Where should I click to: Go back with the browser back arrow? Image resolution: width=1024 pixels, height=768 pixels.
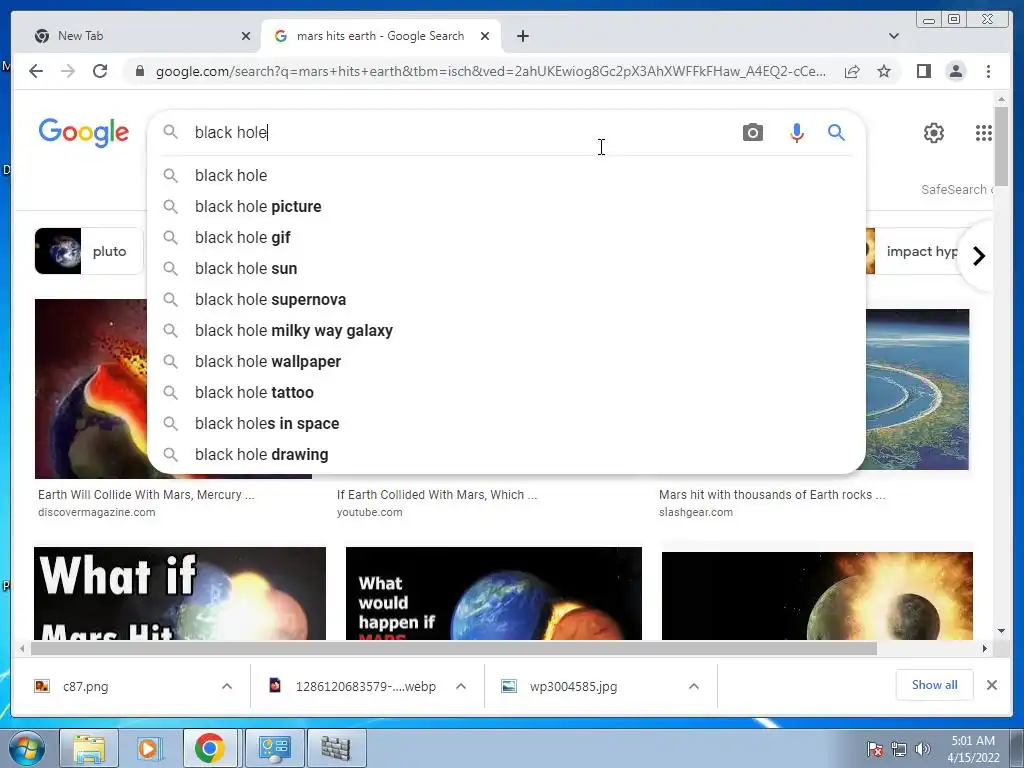pos(36,71)
